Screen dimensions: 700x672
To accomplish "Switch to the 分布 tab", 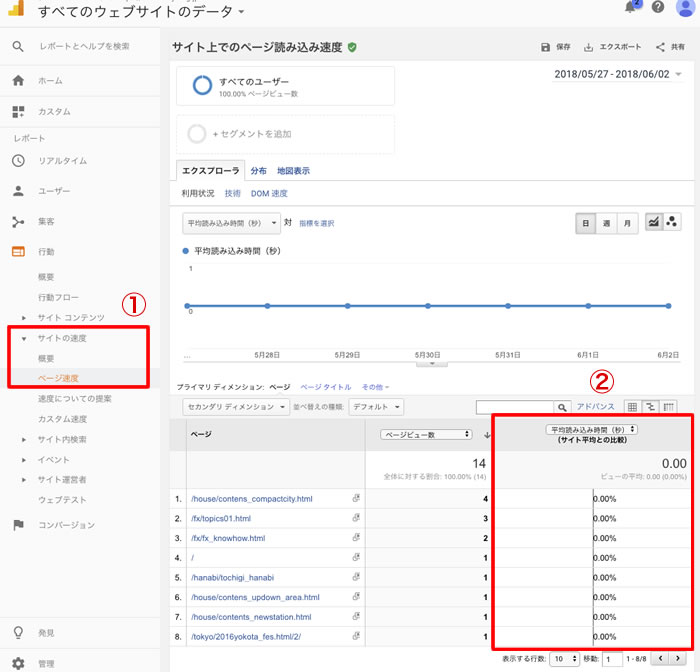I will click(x=258, y=171).
